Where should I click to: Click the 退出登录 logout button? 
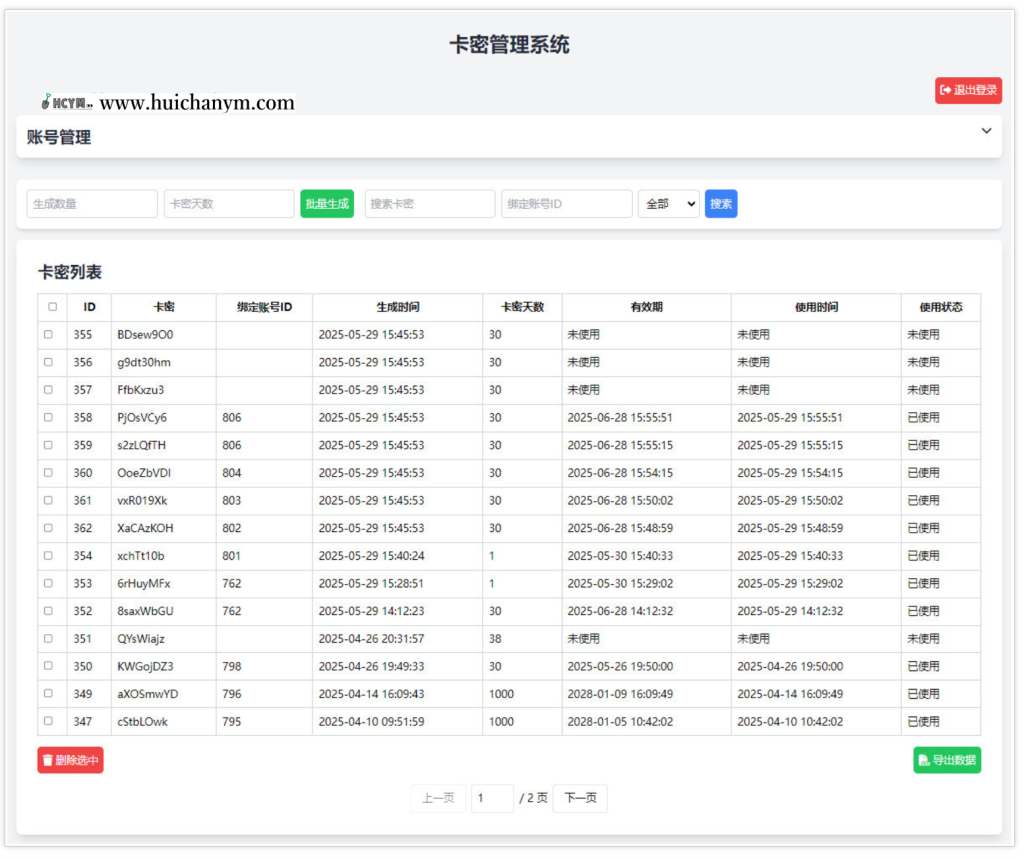tap(968, 90)
